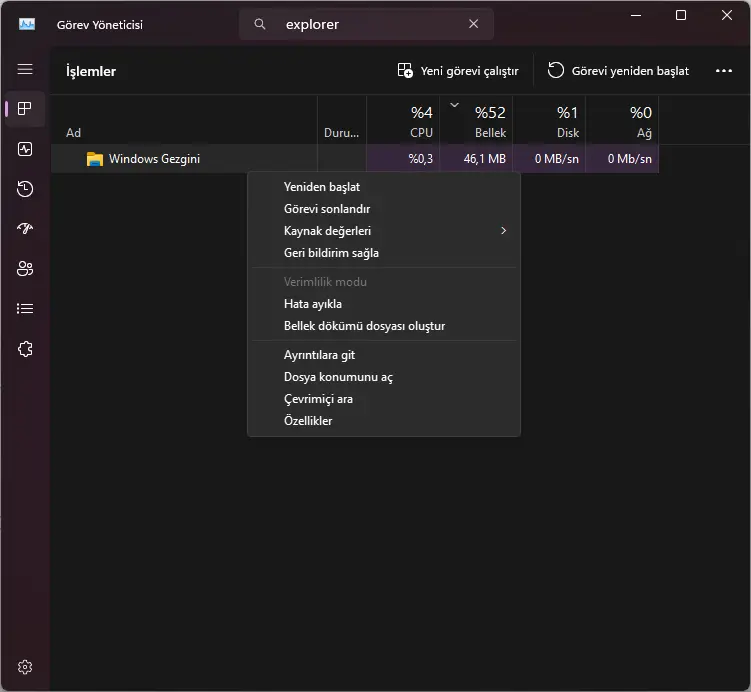Click the Task Manager app icon
This screenshot has width=751, height=692.
[x=27, y=24]
